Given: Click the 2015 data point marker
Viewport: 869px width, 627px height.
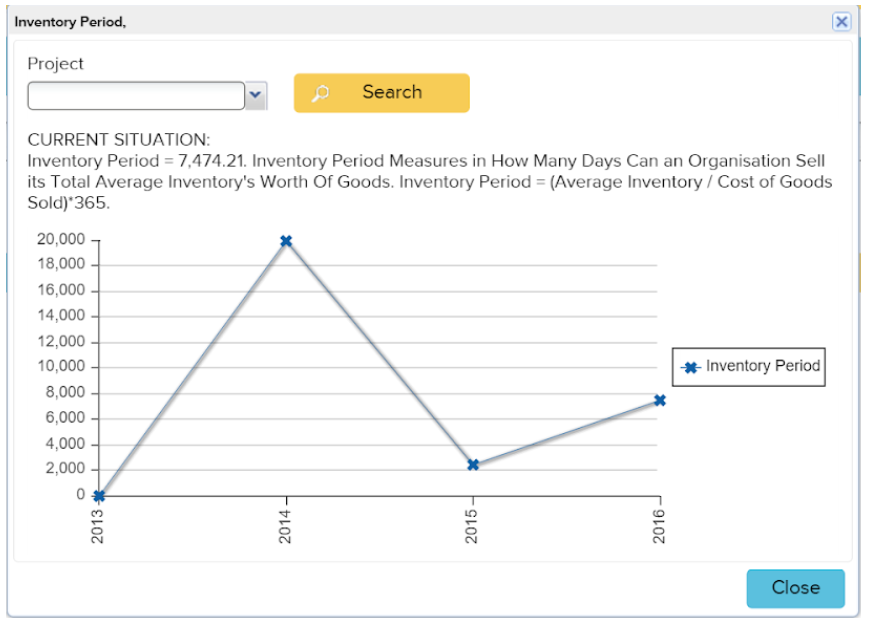Looking at the screenshot, I should point(473,464).
